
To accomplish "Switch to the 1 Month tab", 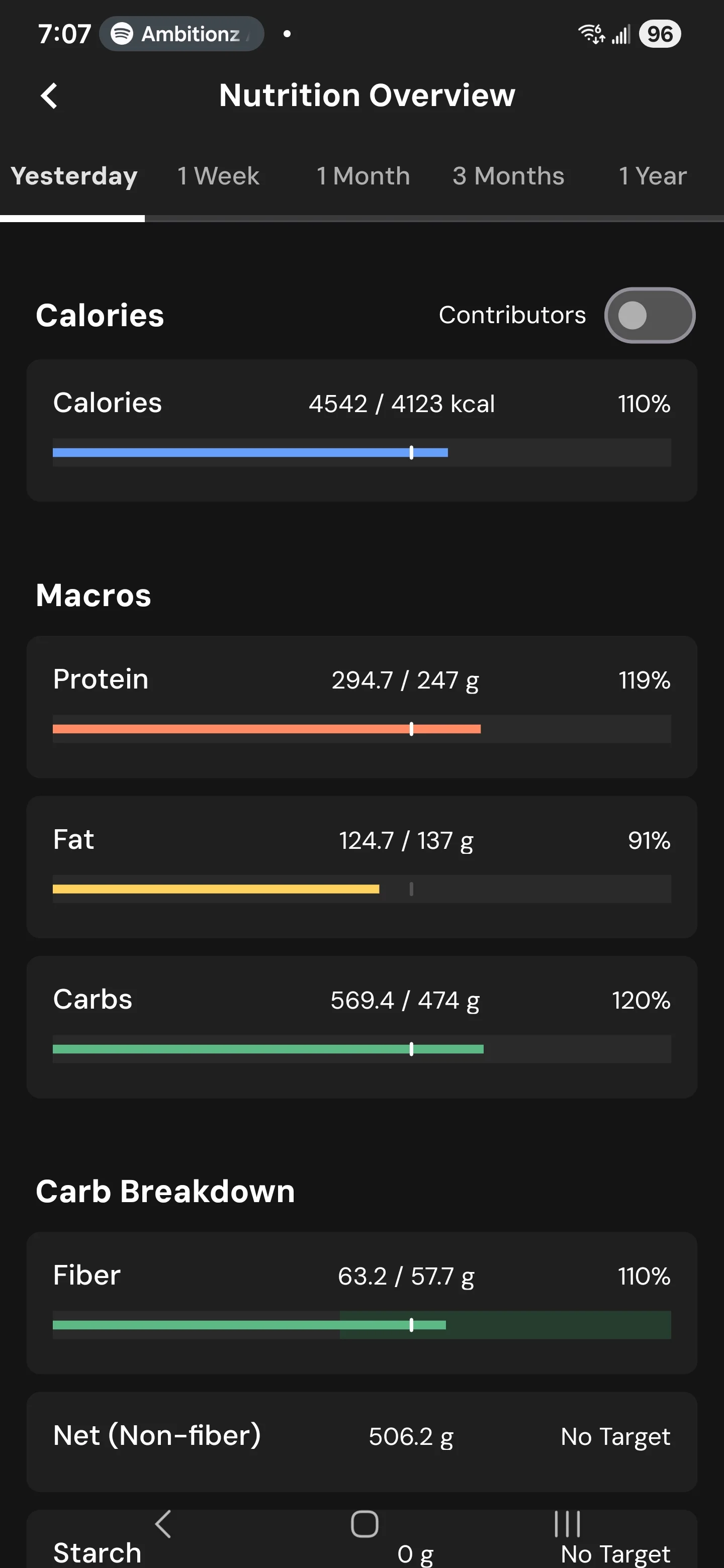I will 363,176.
